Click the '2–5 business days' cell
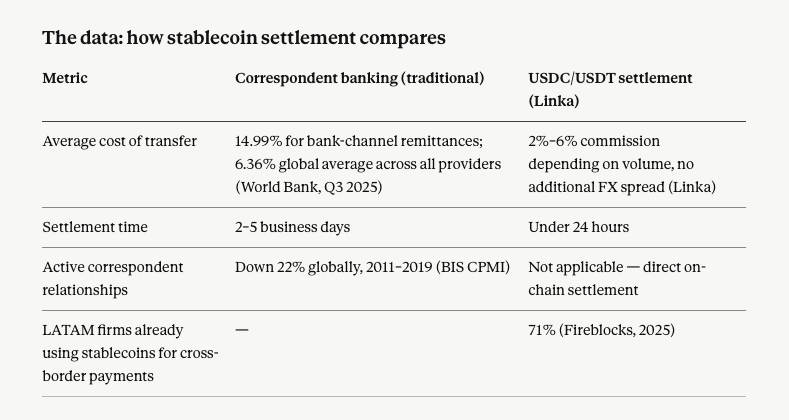The height and width of the screenshot is (420, 789). [x=292, y=227]
